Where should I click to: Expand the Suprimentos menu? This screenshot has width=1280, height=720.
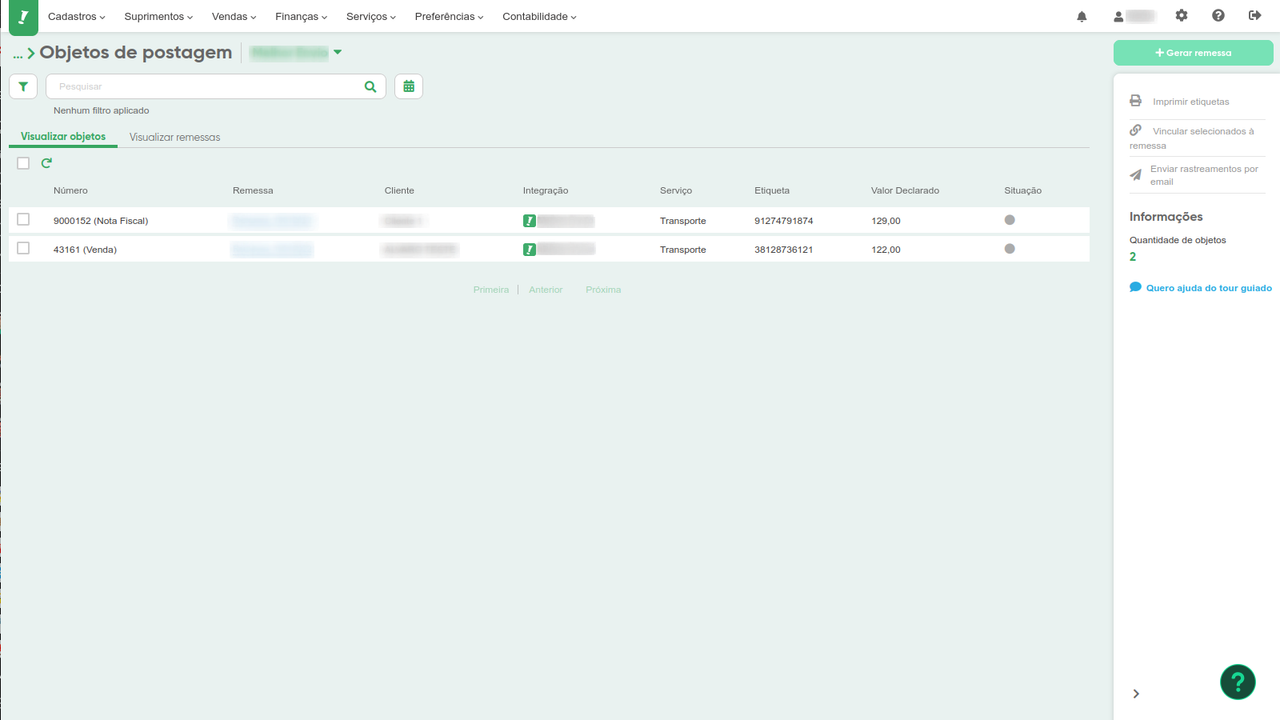point(159,17)
